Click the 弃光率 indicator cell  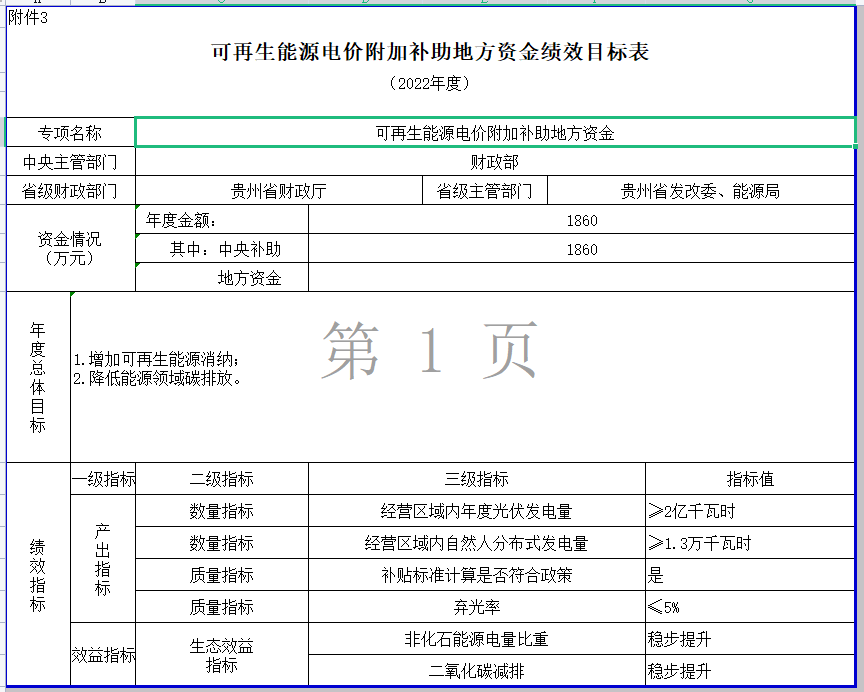pyautogui.click(x=476, y=607)
